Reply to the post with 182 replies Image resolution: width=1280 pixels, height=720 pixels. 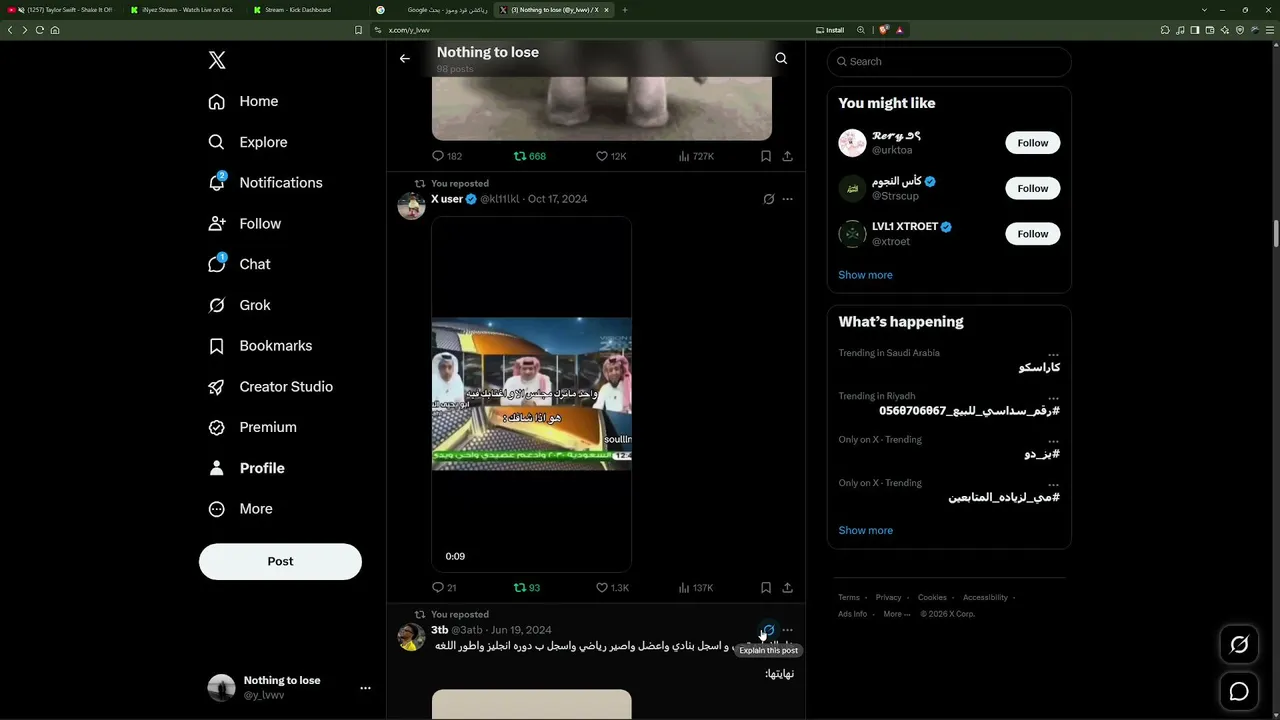click(x=446, y=156)
